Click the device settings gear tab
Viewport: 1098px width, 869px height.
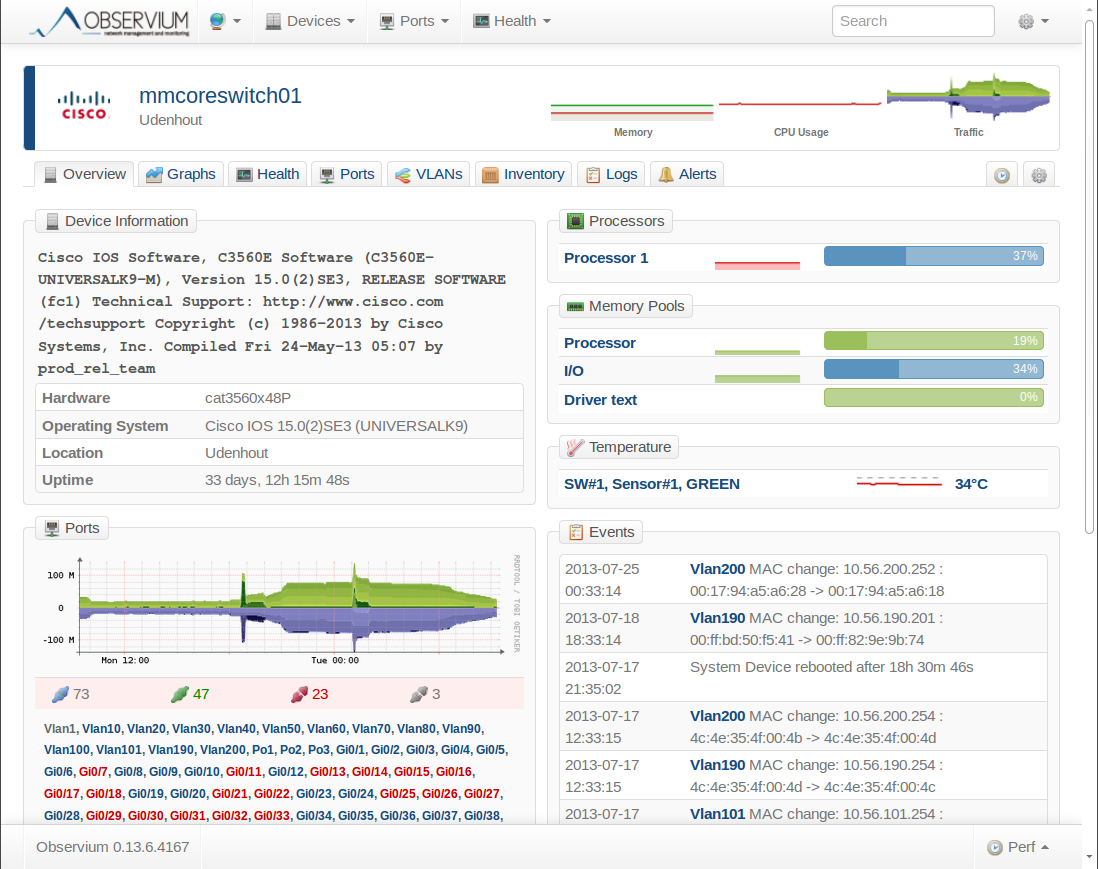(1039, 175)
